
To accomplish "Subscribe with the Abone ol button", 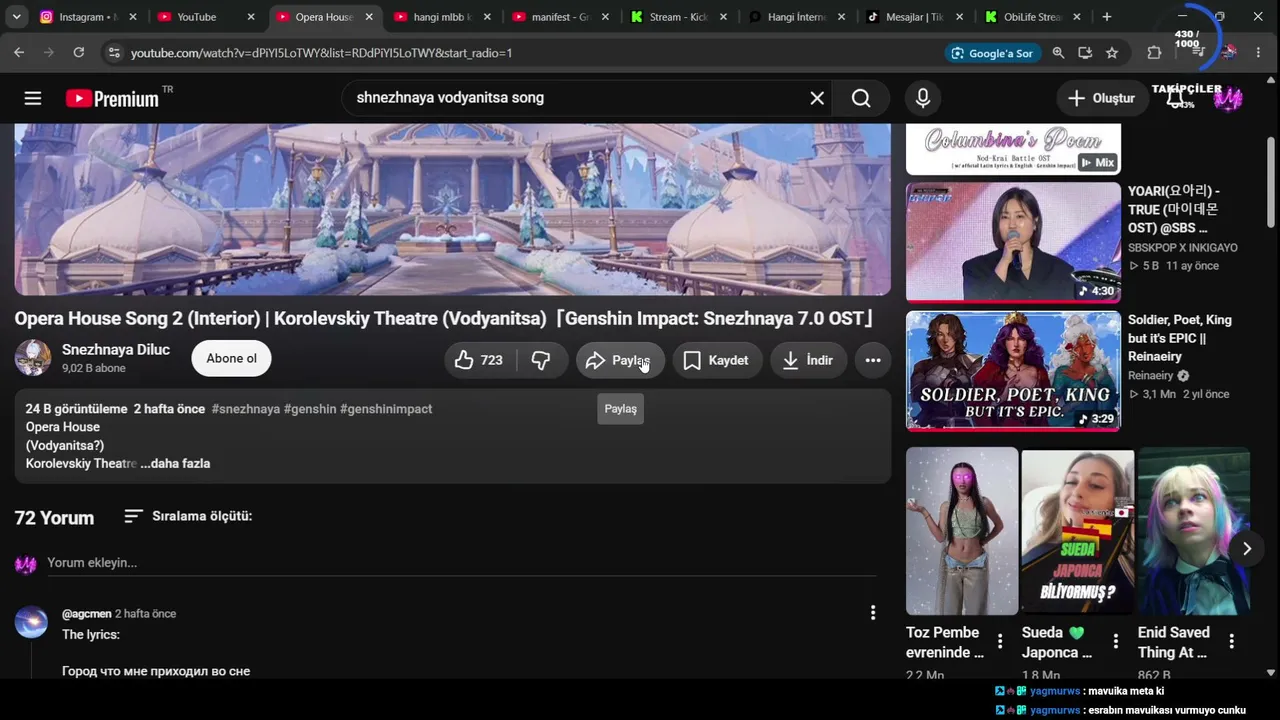I will pos(231,359).
